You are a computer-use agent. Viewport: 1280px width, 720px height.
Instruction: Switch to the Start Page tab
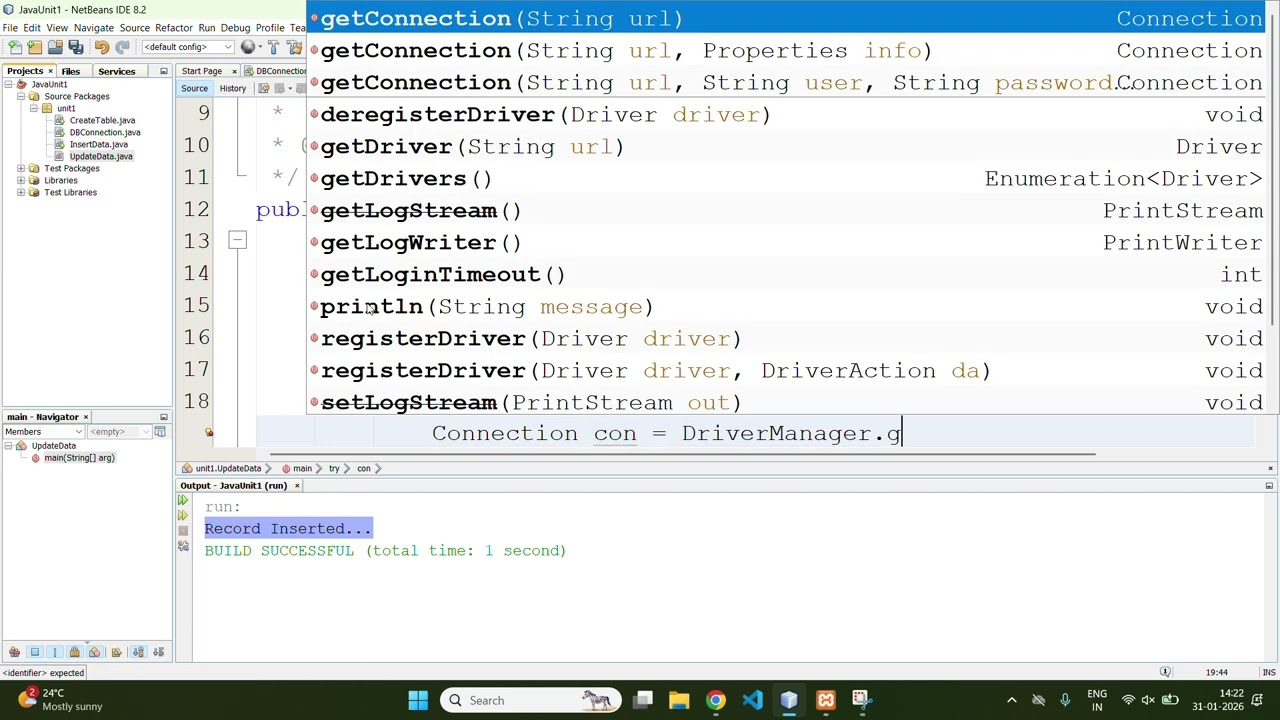point(202,71)
